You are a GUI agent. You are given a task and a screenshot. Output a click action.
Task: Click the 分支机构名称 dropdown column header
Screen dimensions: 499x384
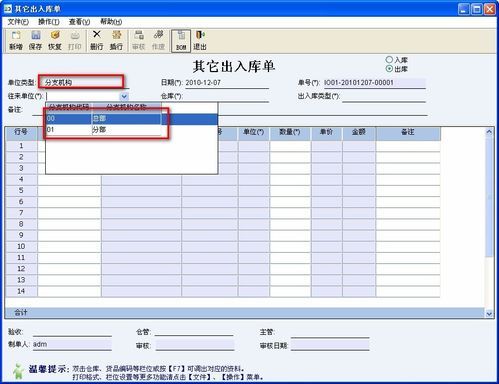(127, 107)
